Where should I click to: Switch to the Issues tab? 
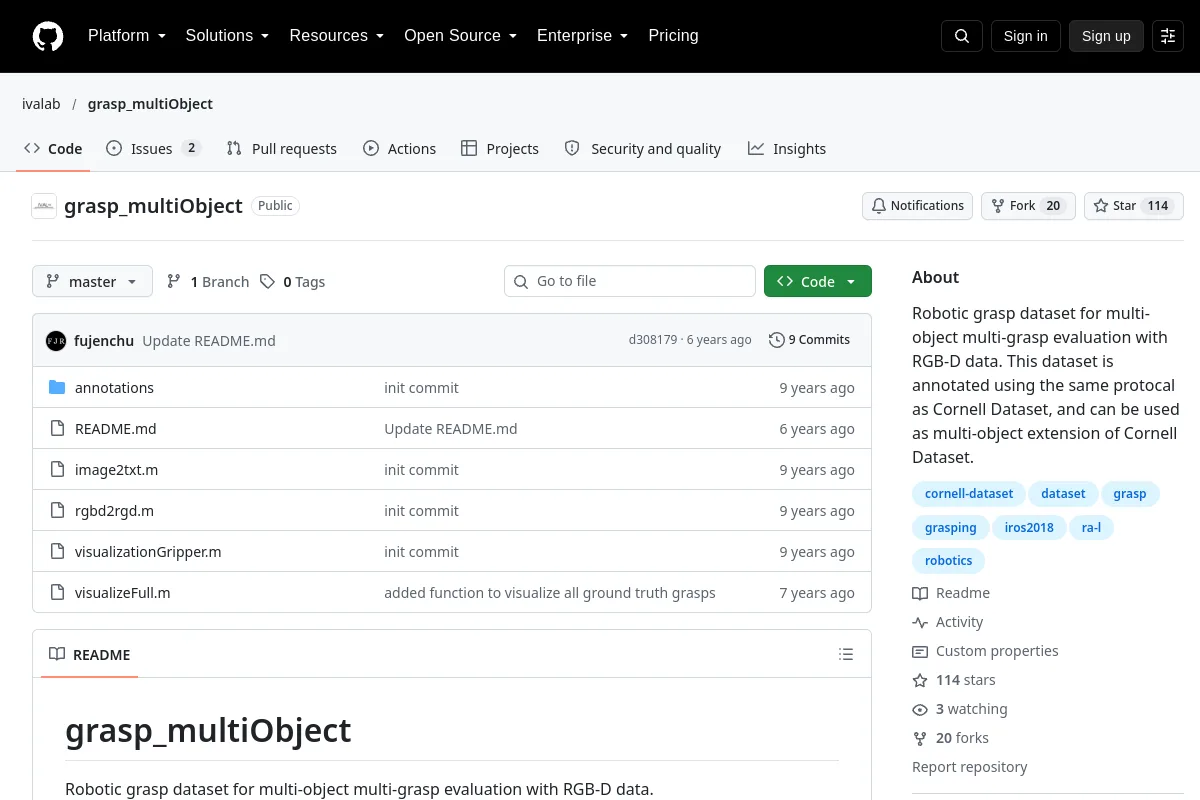click(x=154, y=149)
